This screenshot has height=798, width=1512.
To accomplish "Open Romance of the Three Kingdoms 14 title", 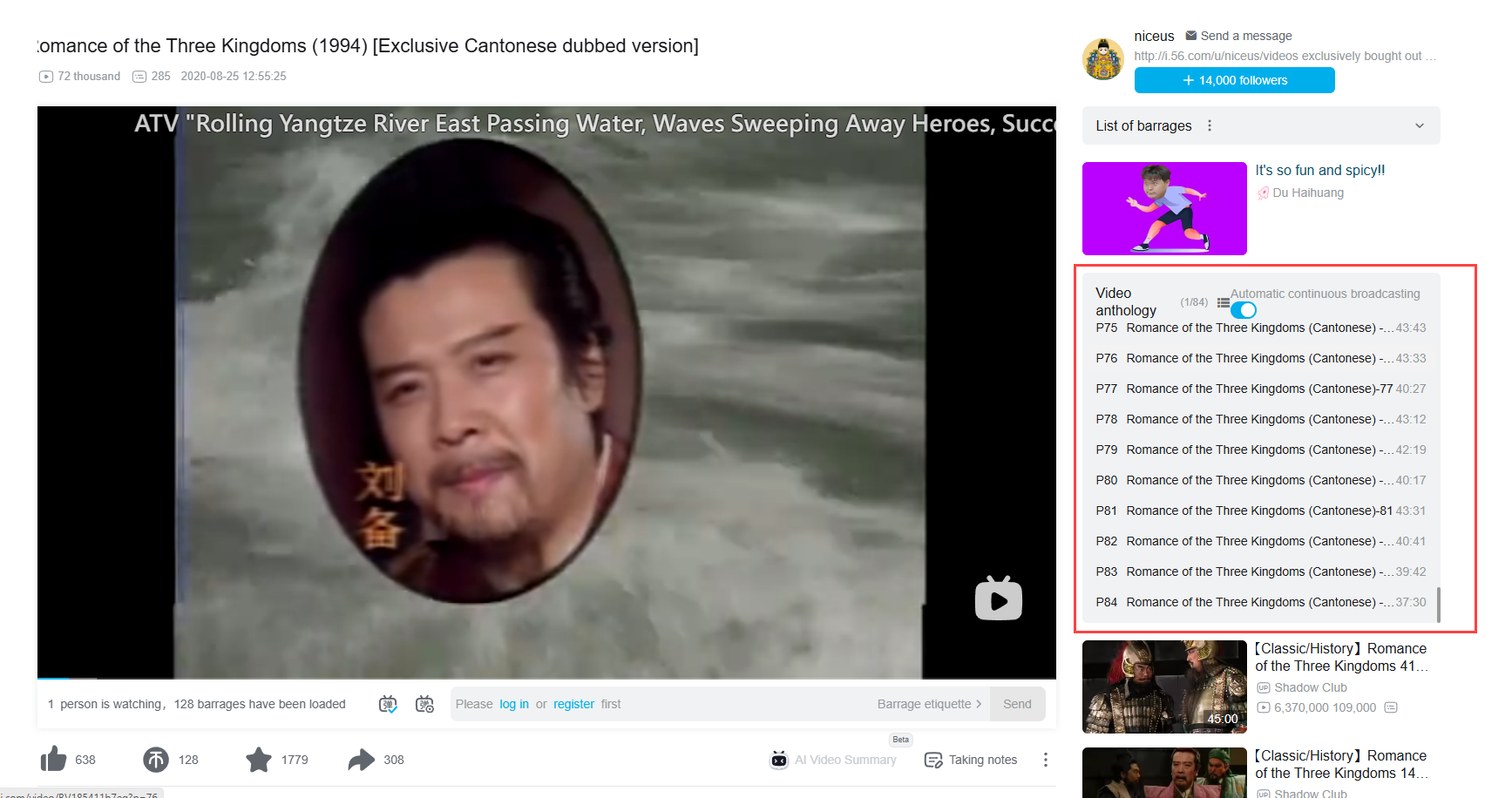I will tap(1341, 764).
